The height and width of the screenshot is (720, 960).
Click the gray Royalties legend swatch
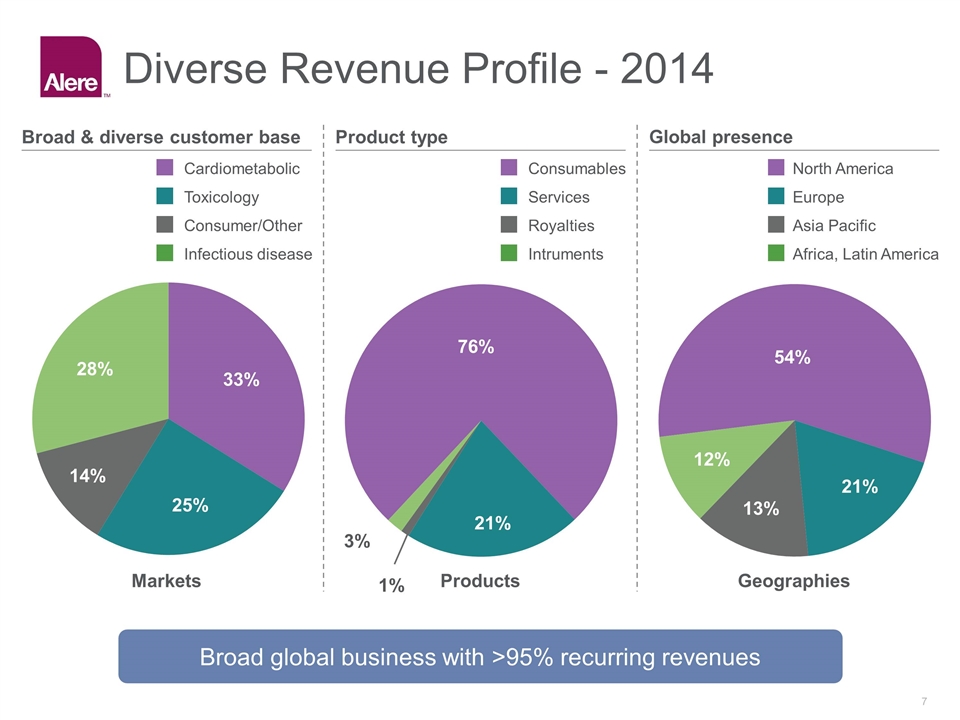tap(509, 226)
